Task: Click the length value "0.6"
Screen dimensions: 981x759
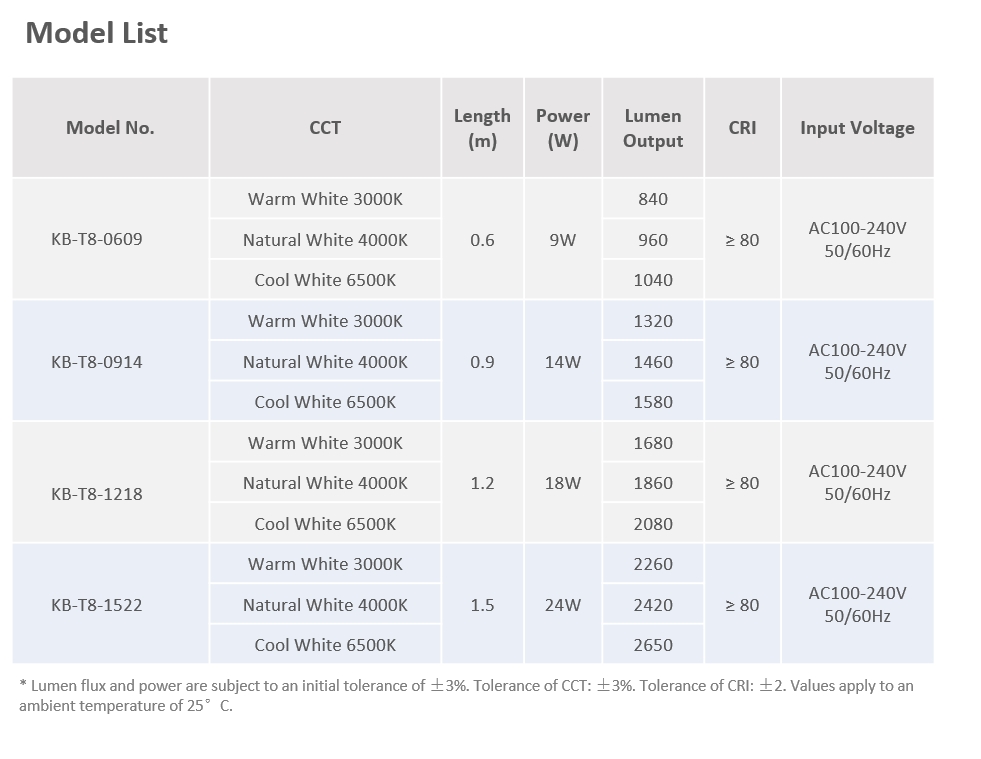Action: [482, 240]
